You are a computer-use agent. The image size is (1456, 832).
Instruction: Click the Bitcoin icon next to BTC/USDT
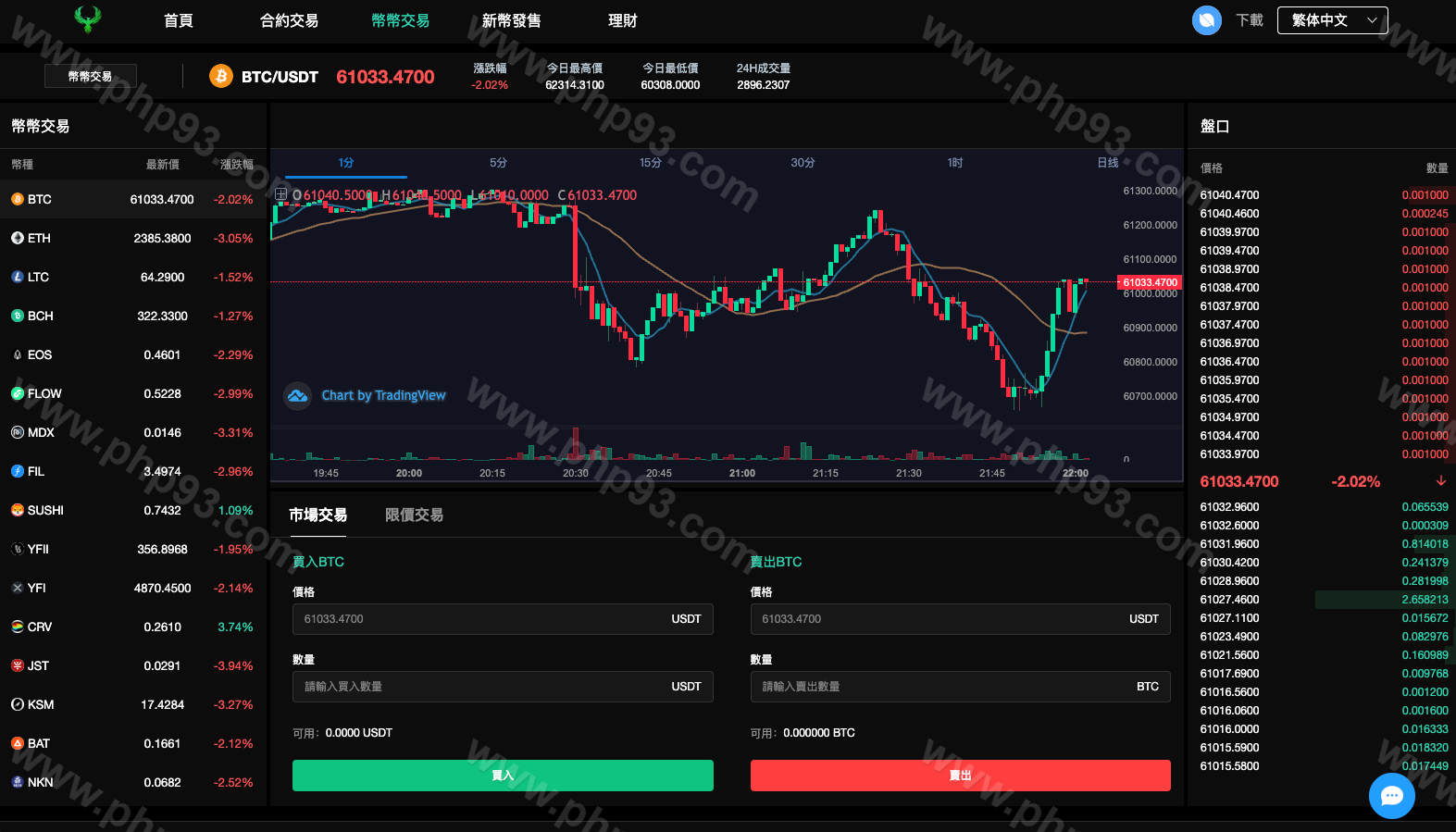click(x=220, y=77)
